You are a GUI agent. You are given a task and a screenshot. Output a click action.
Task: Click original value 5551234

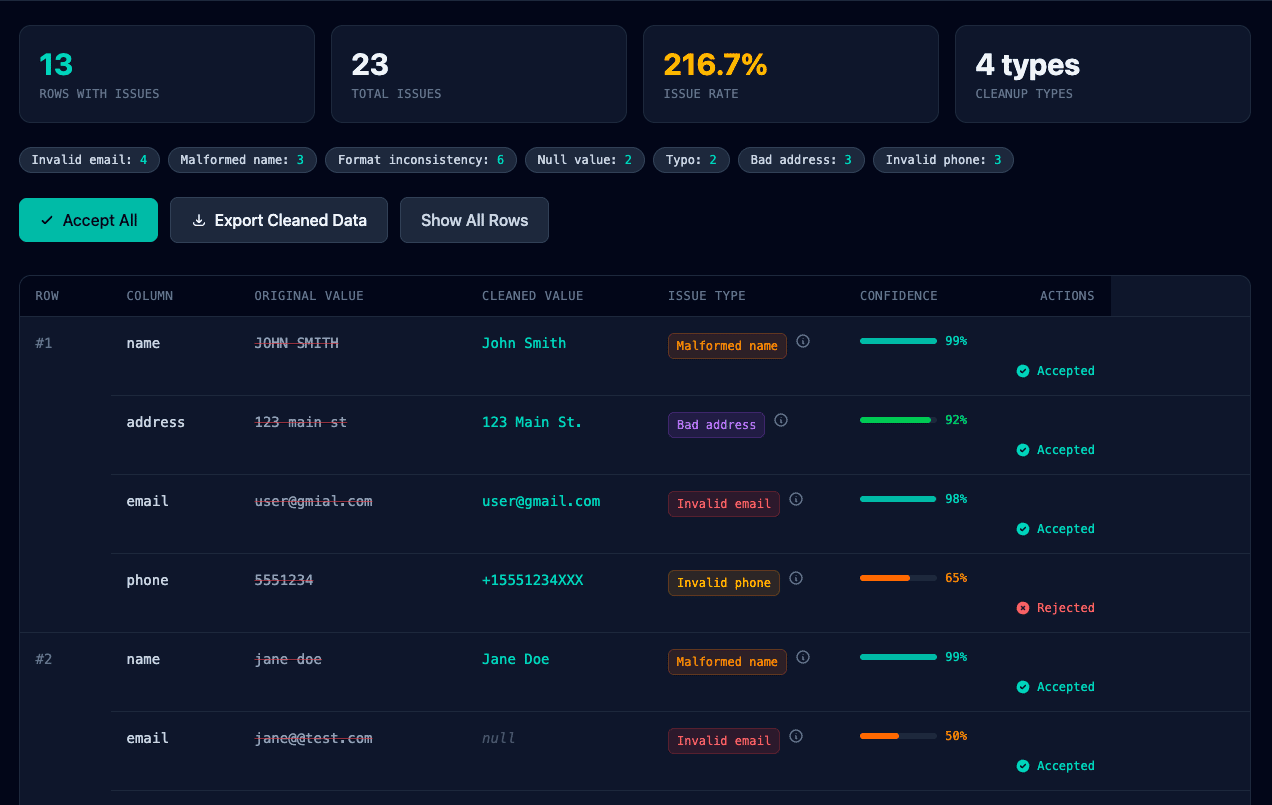(283, 580)
